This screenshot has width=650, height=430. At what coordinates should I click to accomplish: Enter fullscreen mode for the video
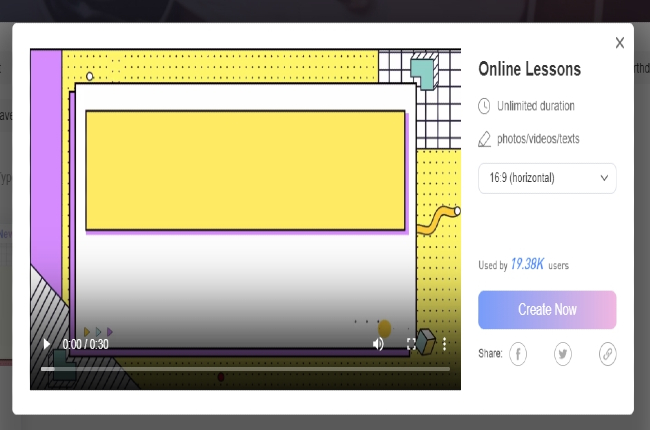tap(411, 344)
